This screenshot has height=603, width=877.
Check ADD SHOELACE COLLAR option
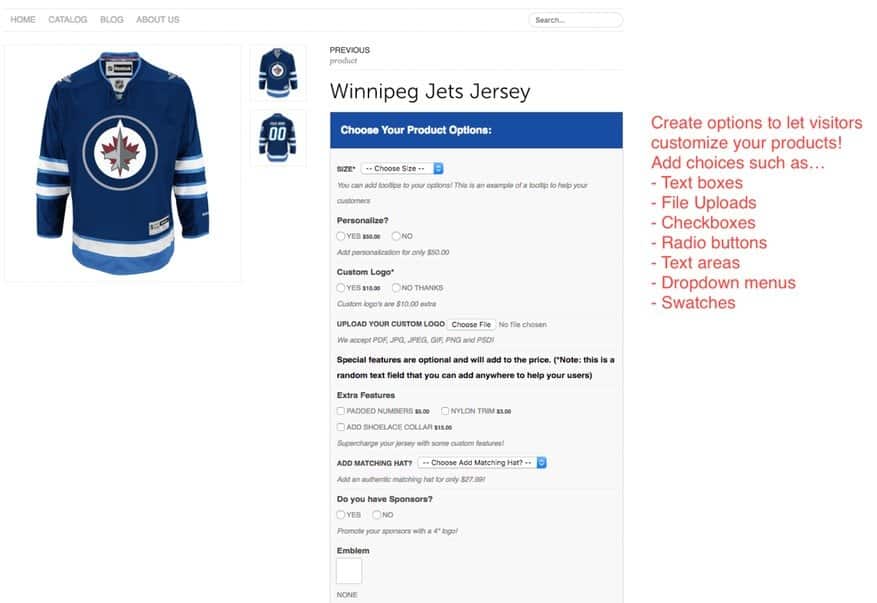[x=341, y=427]
